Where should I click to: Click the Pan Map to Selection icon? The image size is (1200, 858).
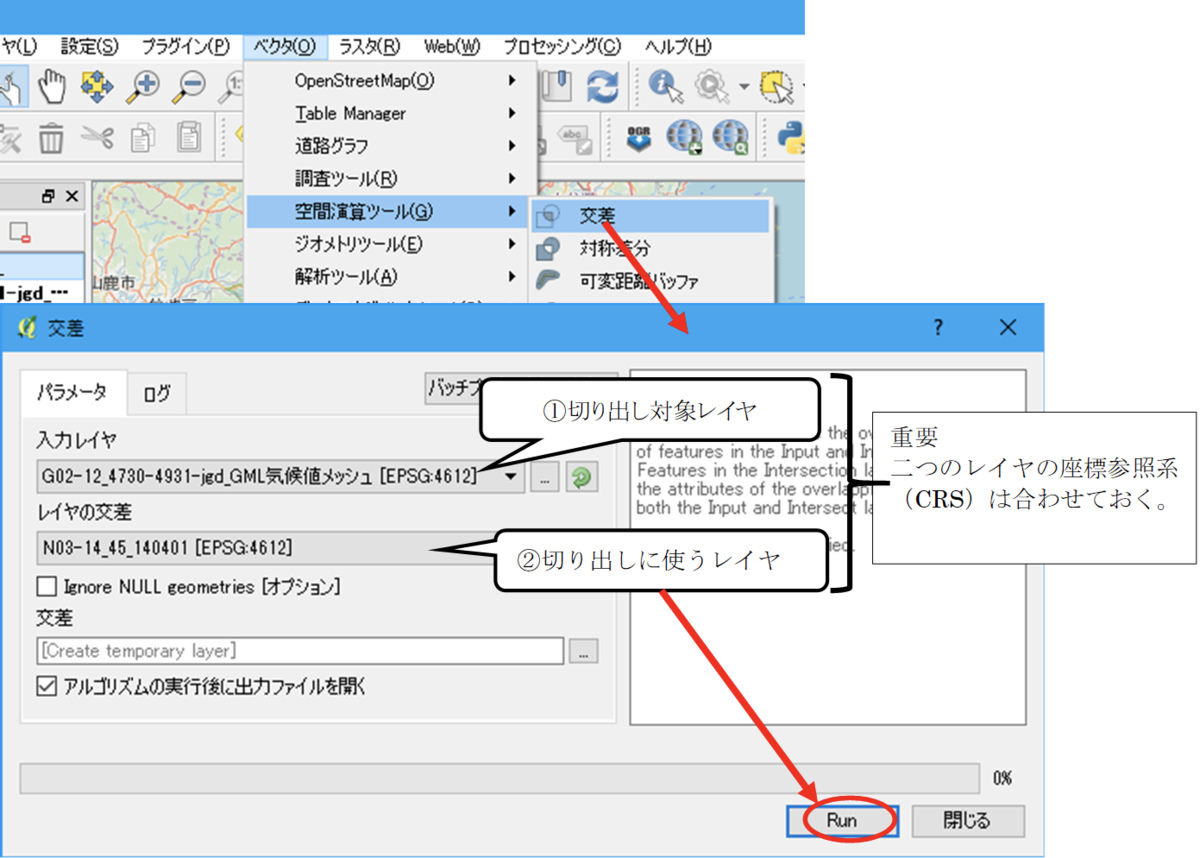pyautogui.click(x=97, y=88)
